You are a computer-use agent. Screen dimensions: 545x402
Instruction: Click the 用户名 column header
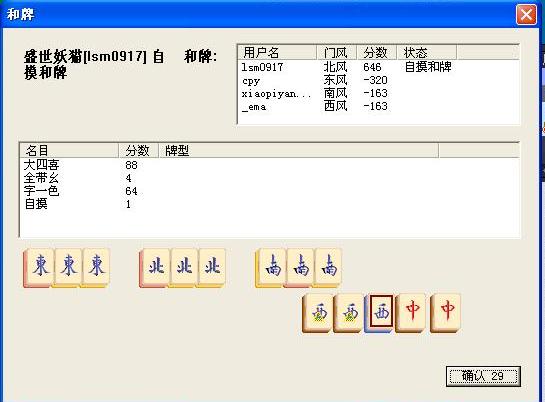(x=277, y=52)
